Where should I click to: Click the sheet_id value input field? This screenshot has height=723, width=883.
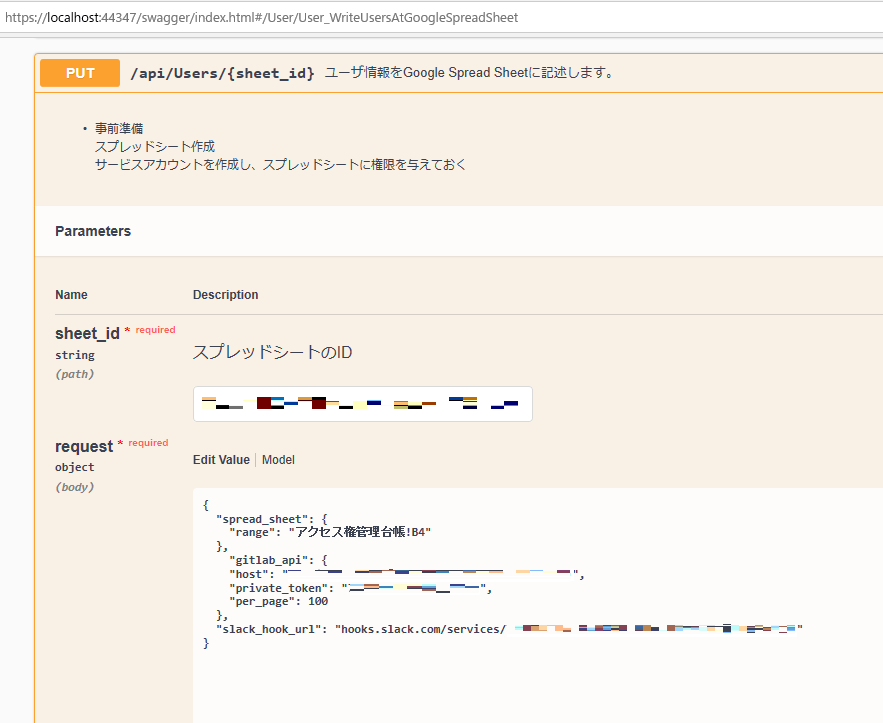pos(363,404)
